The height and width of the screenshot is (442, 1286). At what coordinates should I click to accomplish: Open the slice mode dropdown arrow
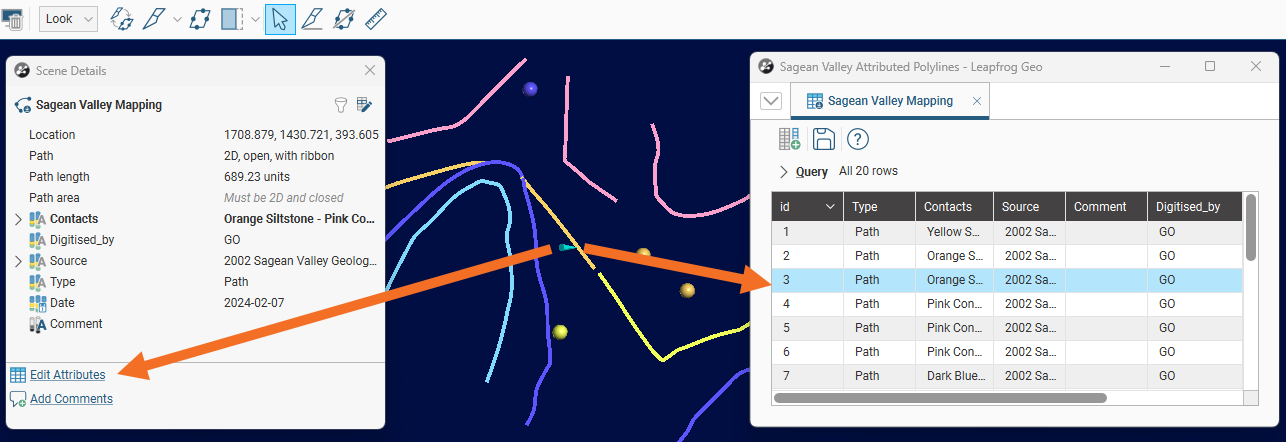254,19
